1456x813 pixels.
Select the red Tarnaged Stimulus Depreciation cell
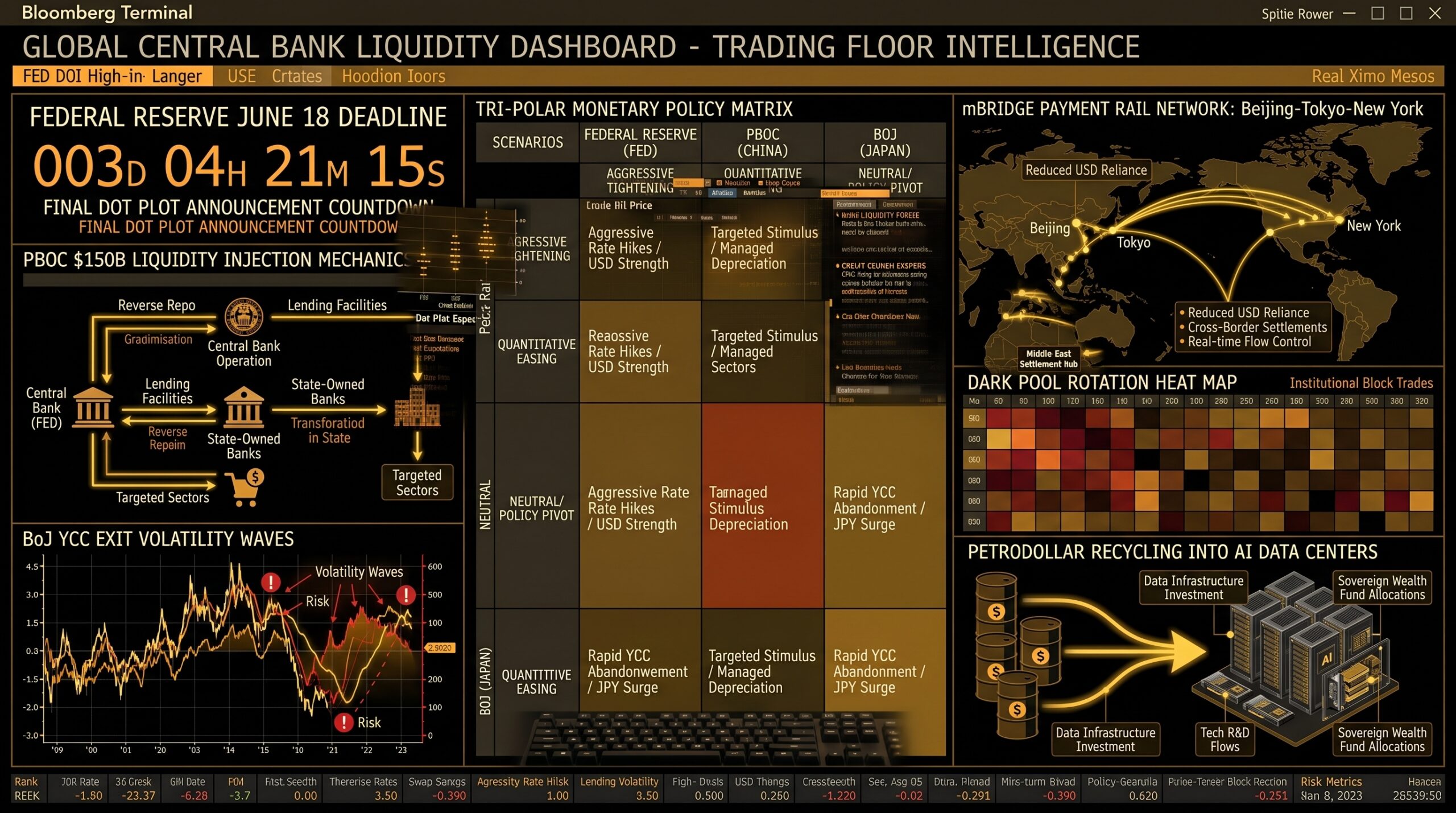763,506
